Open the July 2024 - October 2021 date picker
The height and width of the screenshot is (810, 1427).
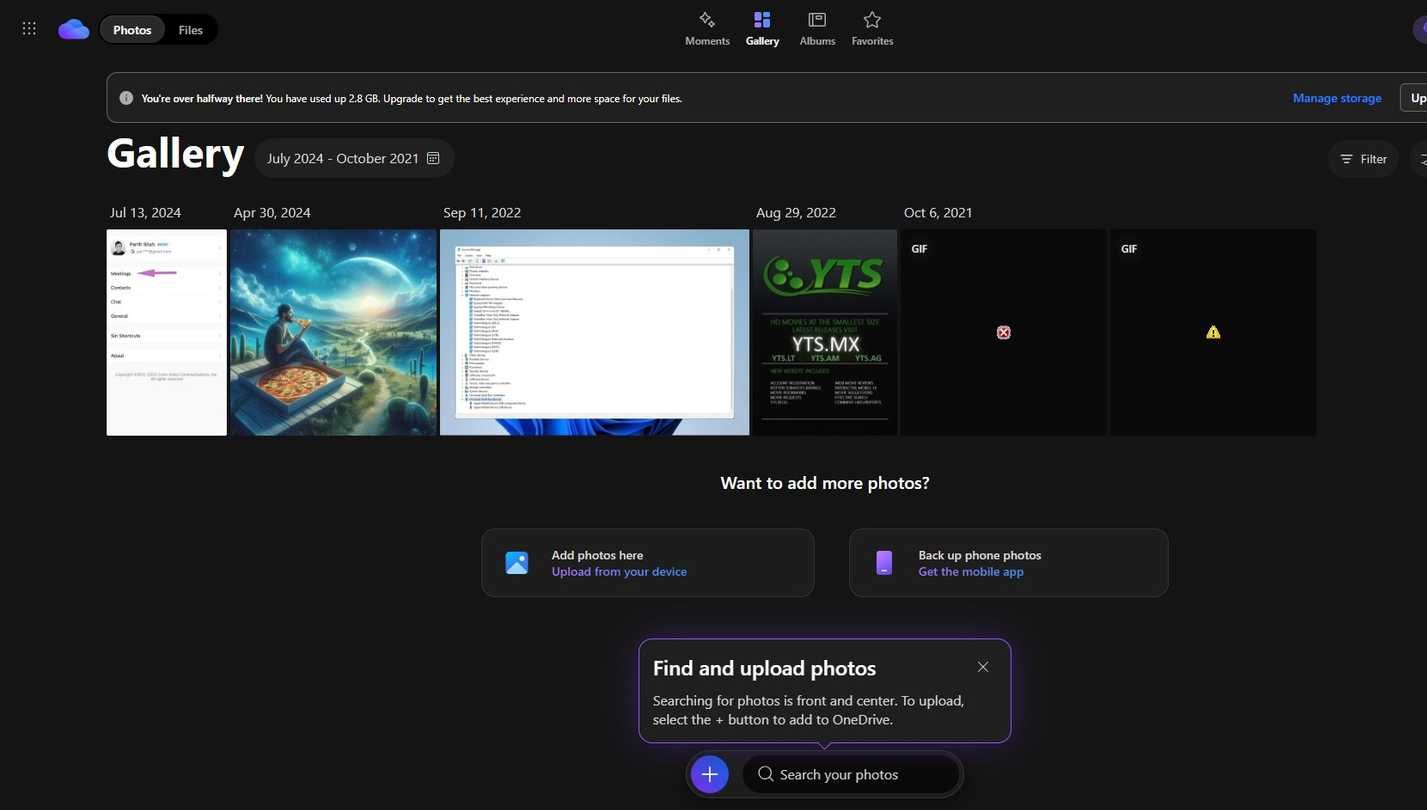pyautogui.click(x=343, y=156)
